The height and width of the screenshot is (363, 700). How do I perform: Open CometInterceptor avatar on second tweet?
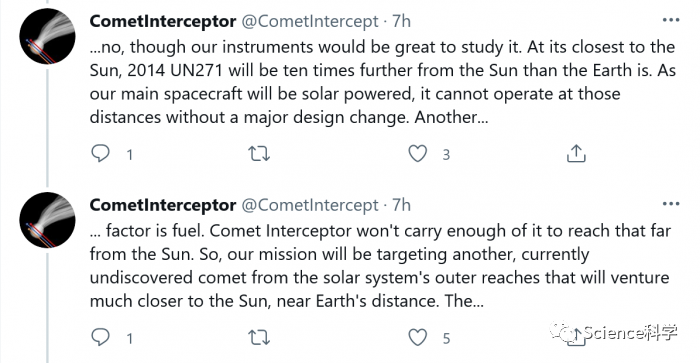tap(47, 220)
